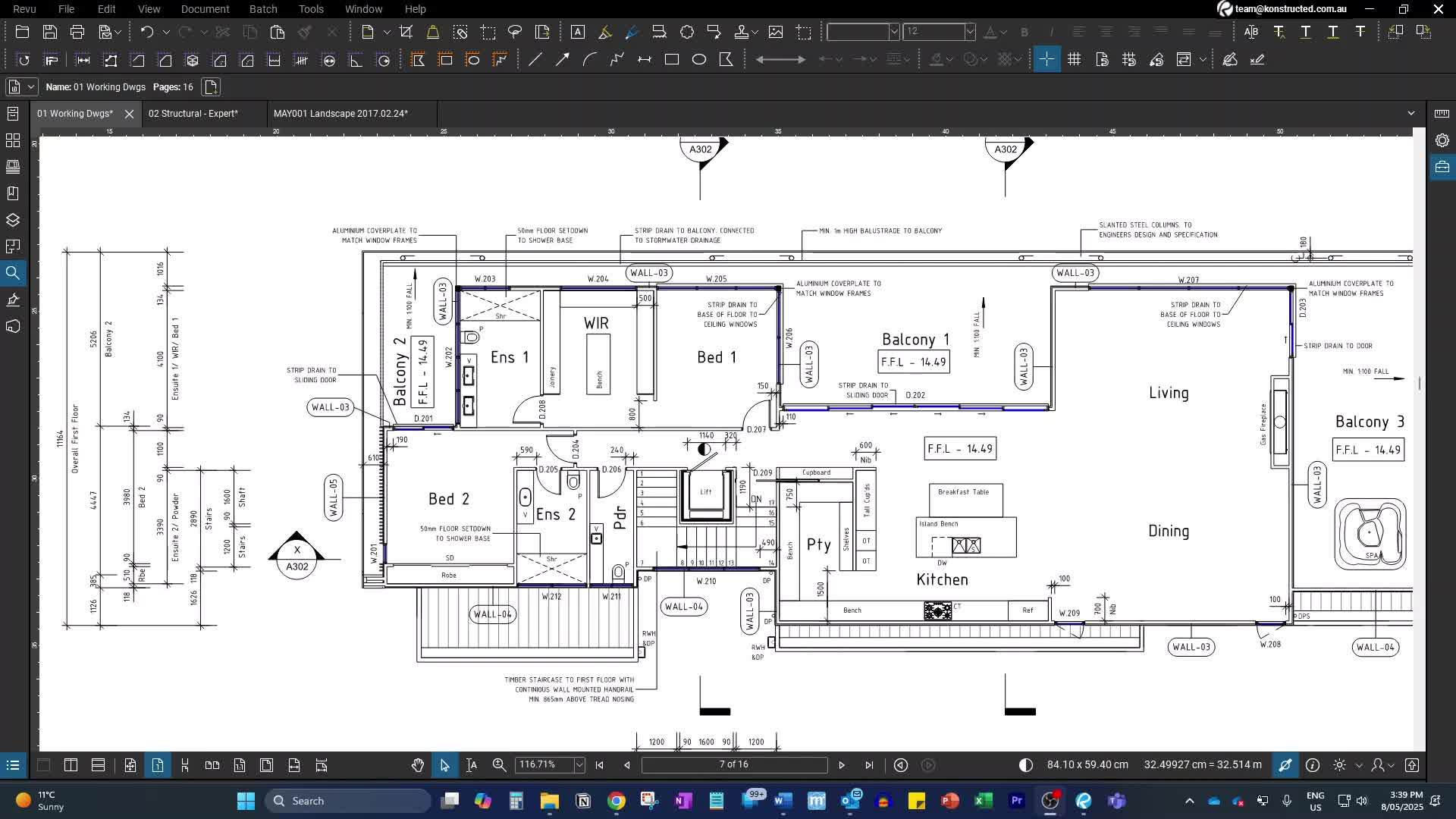This screenshot has height=819, width=1456.
Task: Select the Text Box markup tool
Action: click(x=578, y=32)
